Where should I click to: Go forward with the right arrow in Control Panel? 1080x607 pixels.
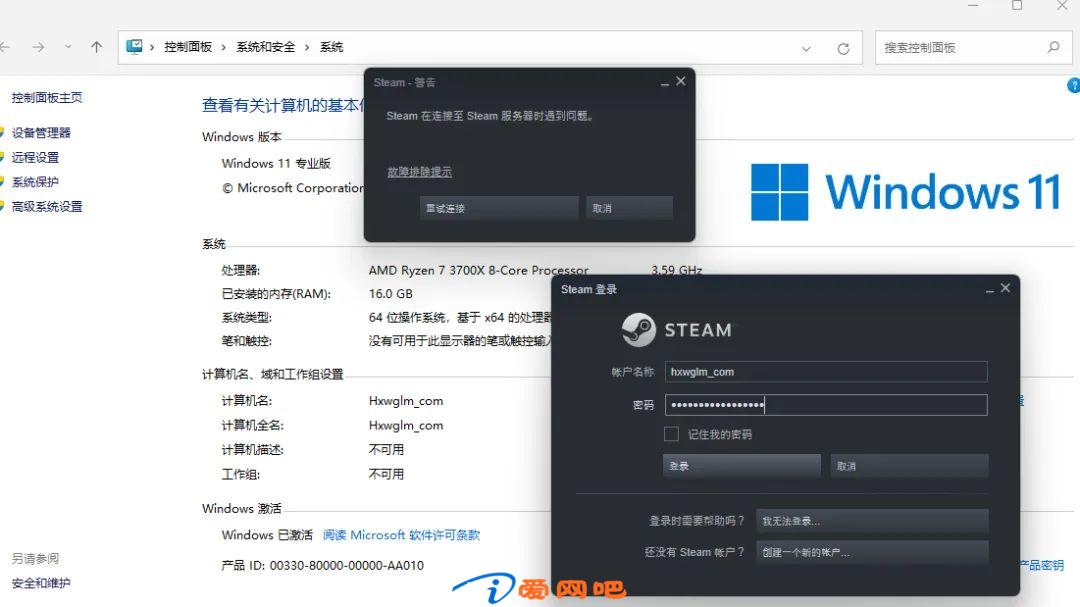pyautogui.click(x=38, y=47)
